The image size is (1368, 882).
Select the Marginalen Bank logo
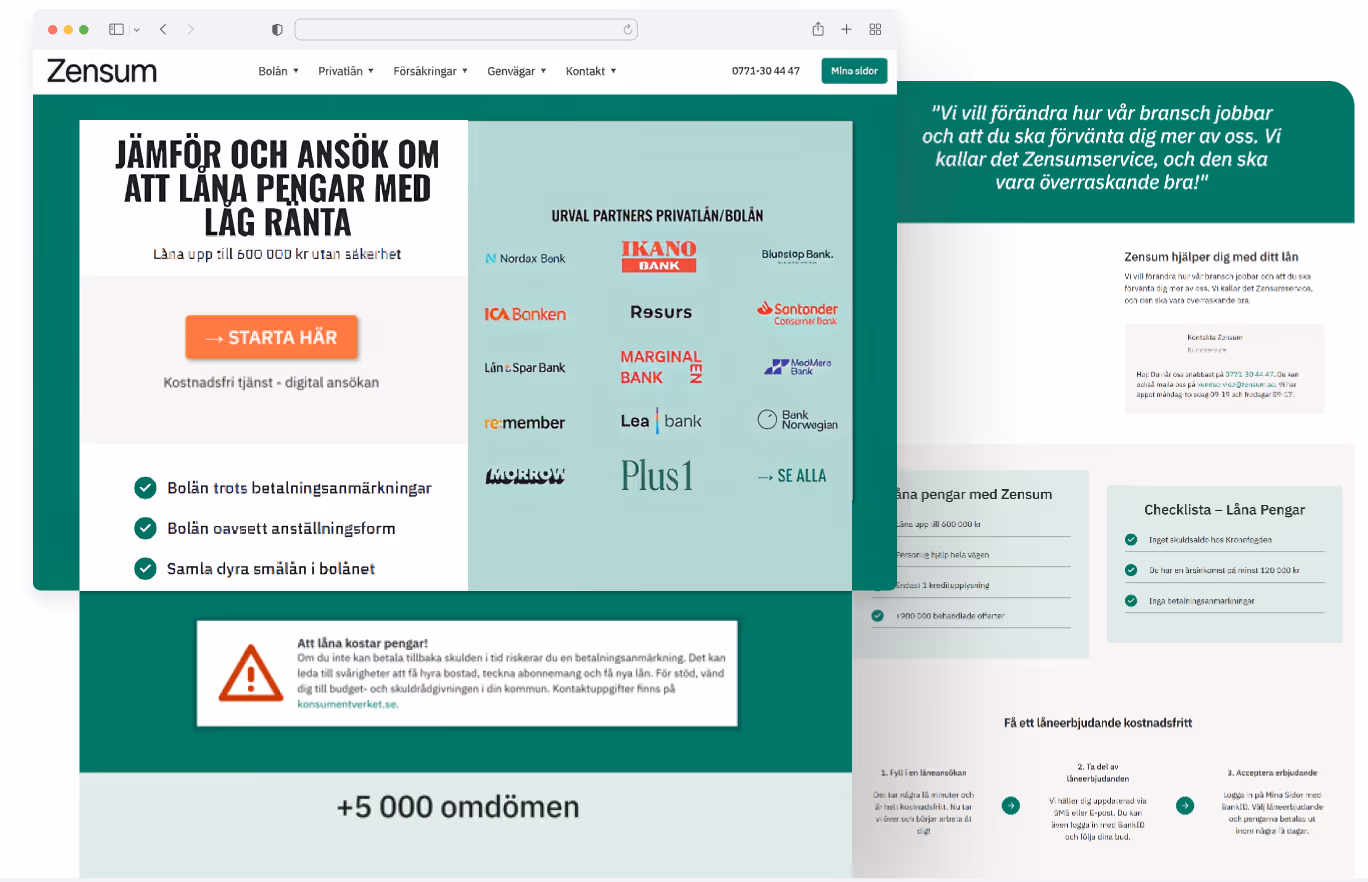tap(661, 367)
